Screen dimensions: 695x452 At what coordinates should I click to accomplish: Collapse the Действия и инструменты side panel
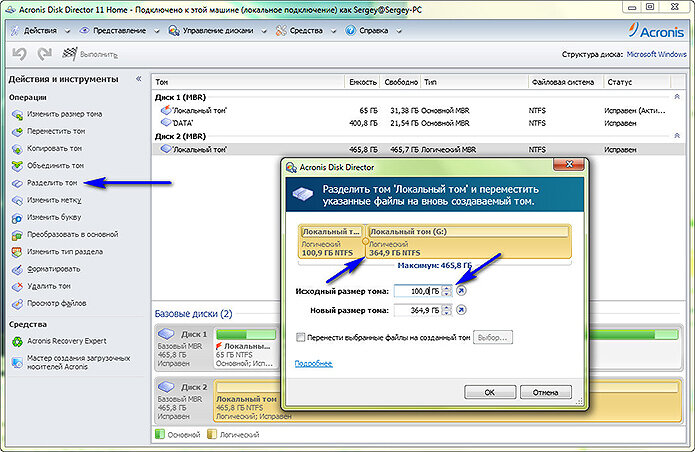(x=138, y=79)
